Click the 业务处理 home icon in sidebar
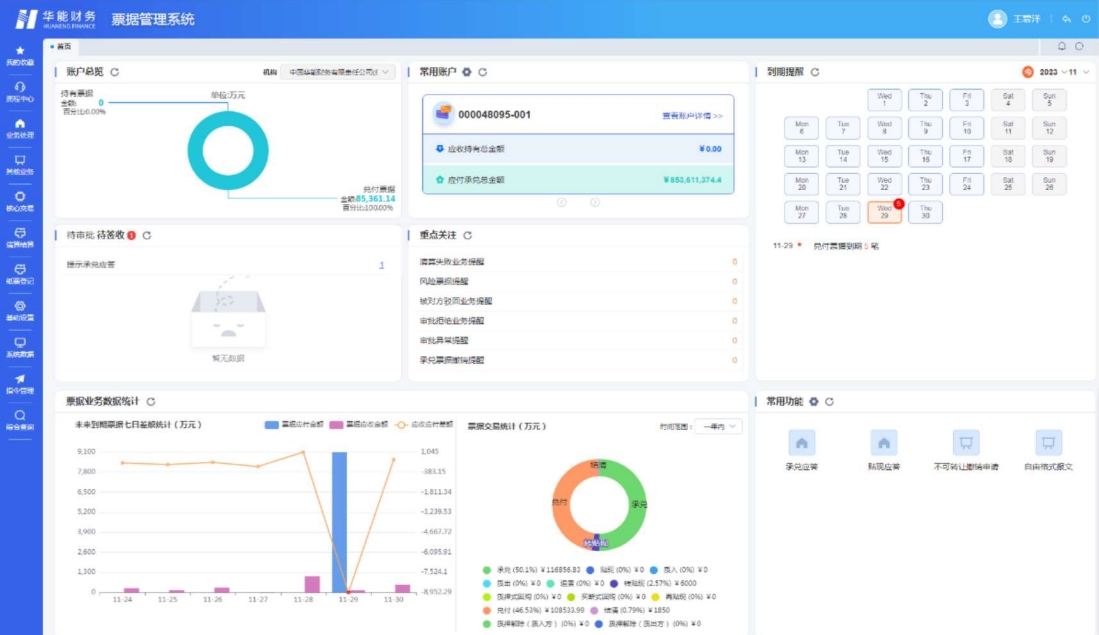 click(20, 124)
